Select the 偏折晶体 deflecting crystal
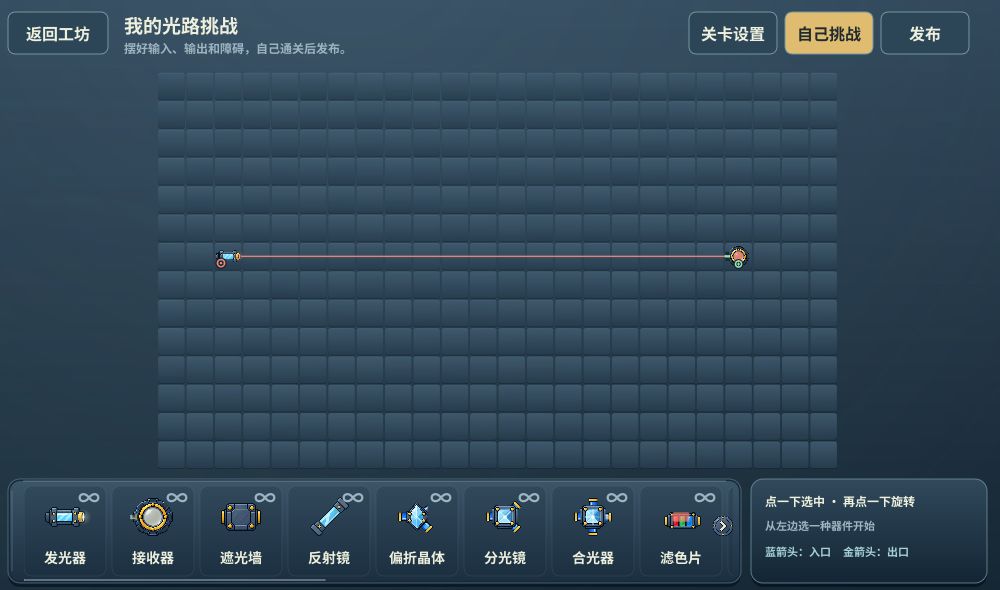This screenshot has width=1000, height=590. (416, 531)
